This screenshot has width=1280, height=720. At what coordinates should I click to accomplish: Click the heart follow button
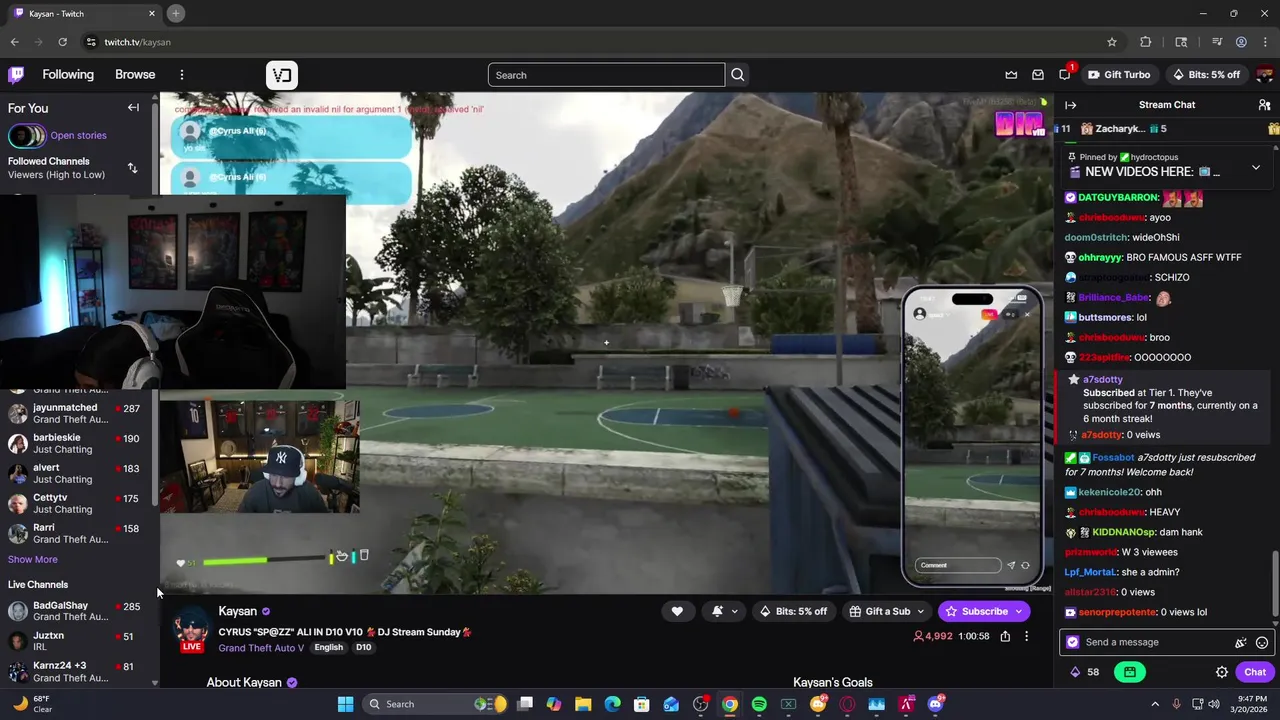(677, 611)
